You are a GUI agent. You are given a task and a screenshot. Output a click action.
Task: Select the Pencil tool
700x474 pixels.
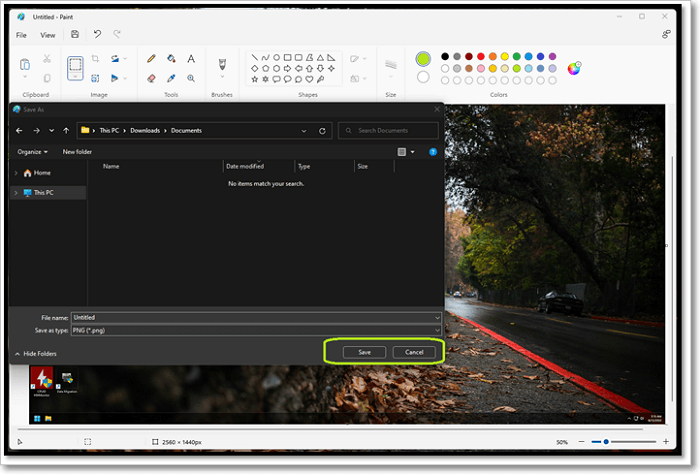[x=151, y=59]
